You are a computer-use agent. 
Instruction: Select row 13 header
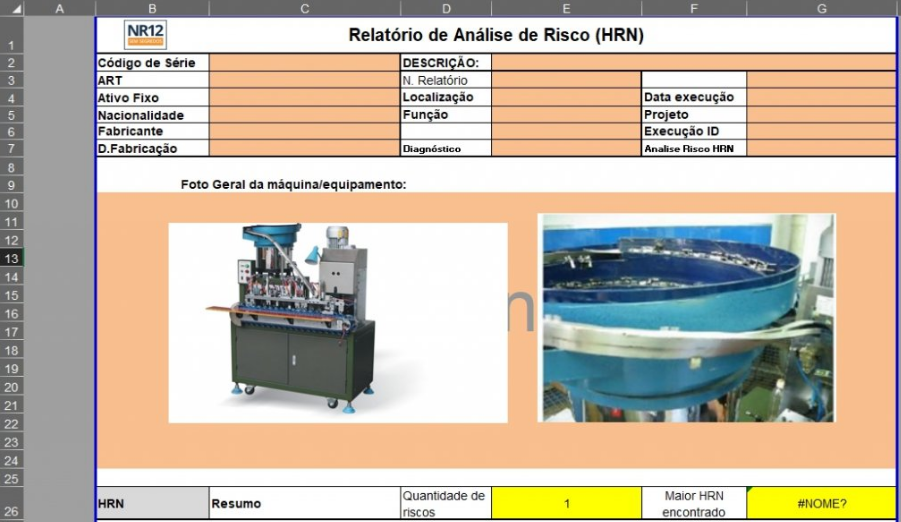[10, 259]
